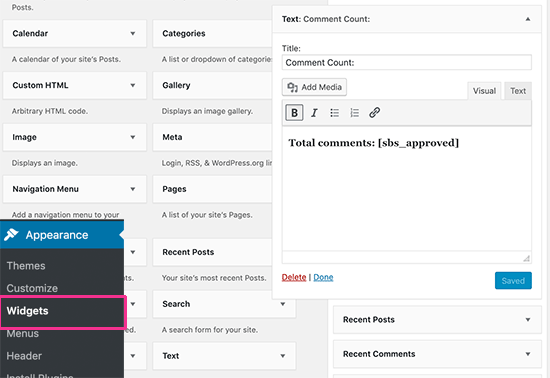Expand the Recent Posts sidebar widget
The height and width of the screenshot is (378, 550).
[528, 319]
